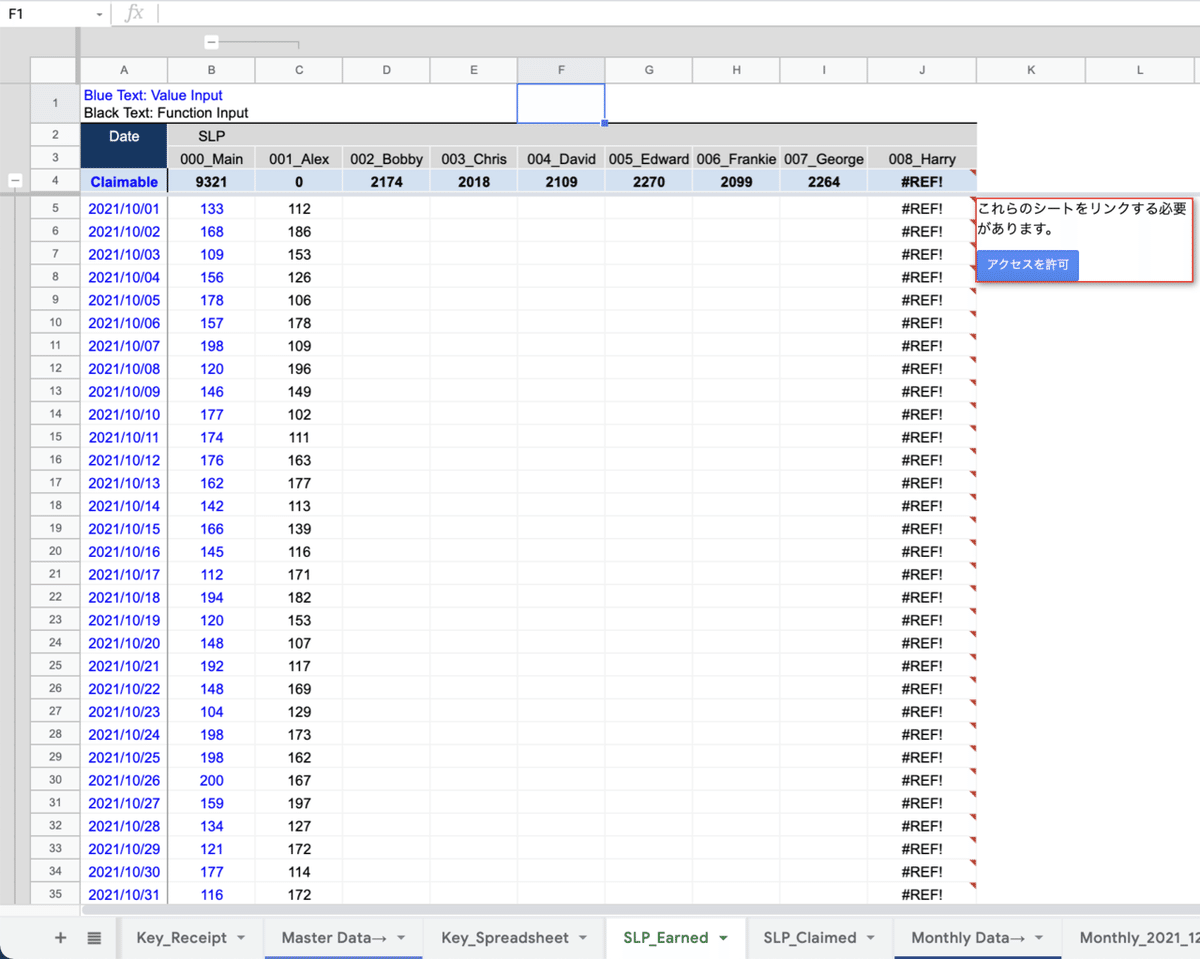Click the 007_George column label
The width and height of the screenshot is (1200, 959).
coord(824,159)
